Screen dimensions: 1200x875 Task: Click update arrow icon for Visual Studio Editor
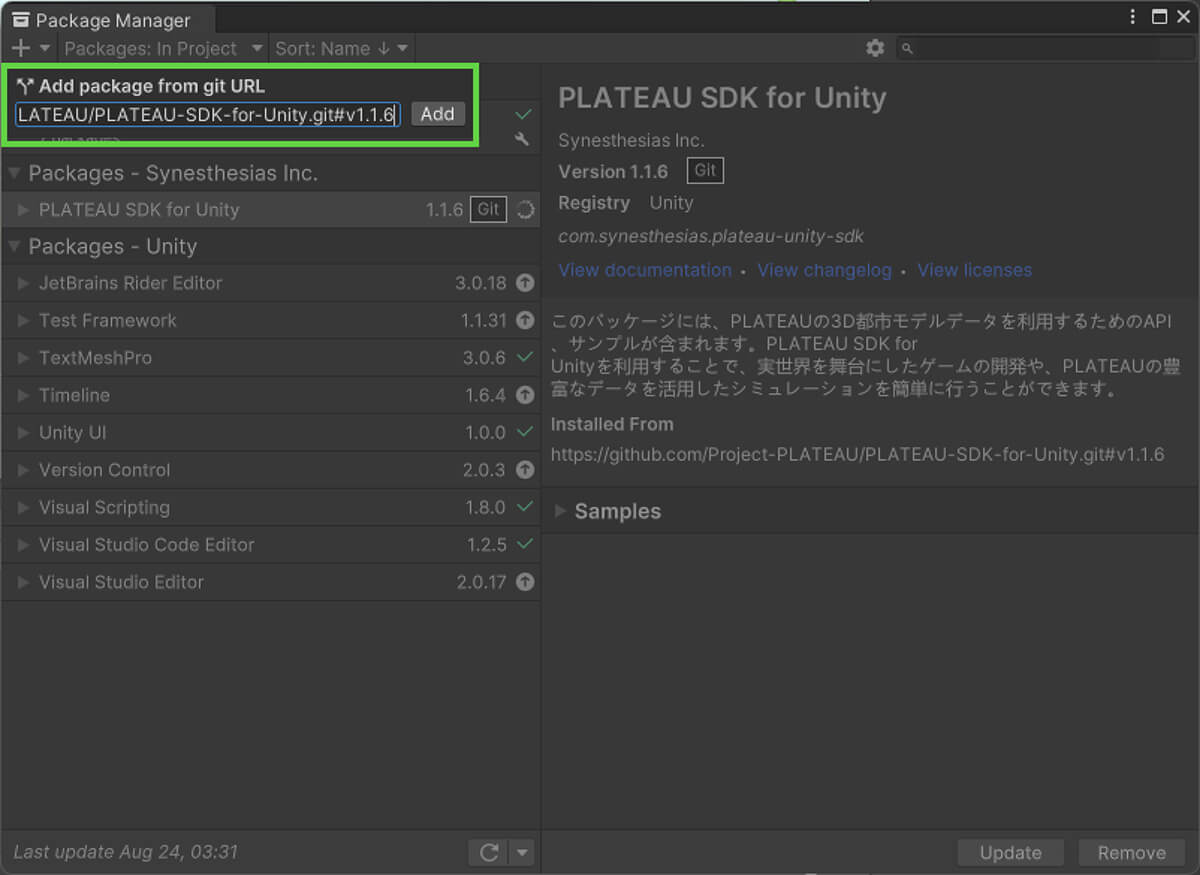(x=524, y=582)
